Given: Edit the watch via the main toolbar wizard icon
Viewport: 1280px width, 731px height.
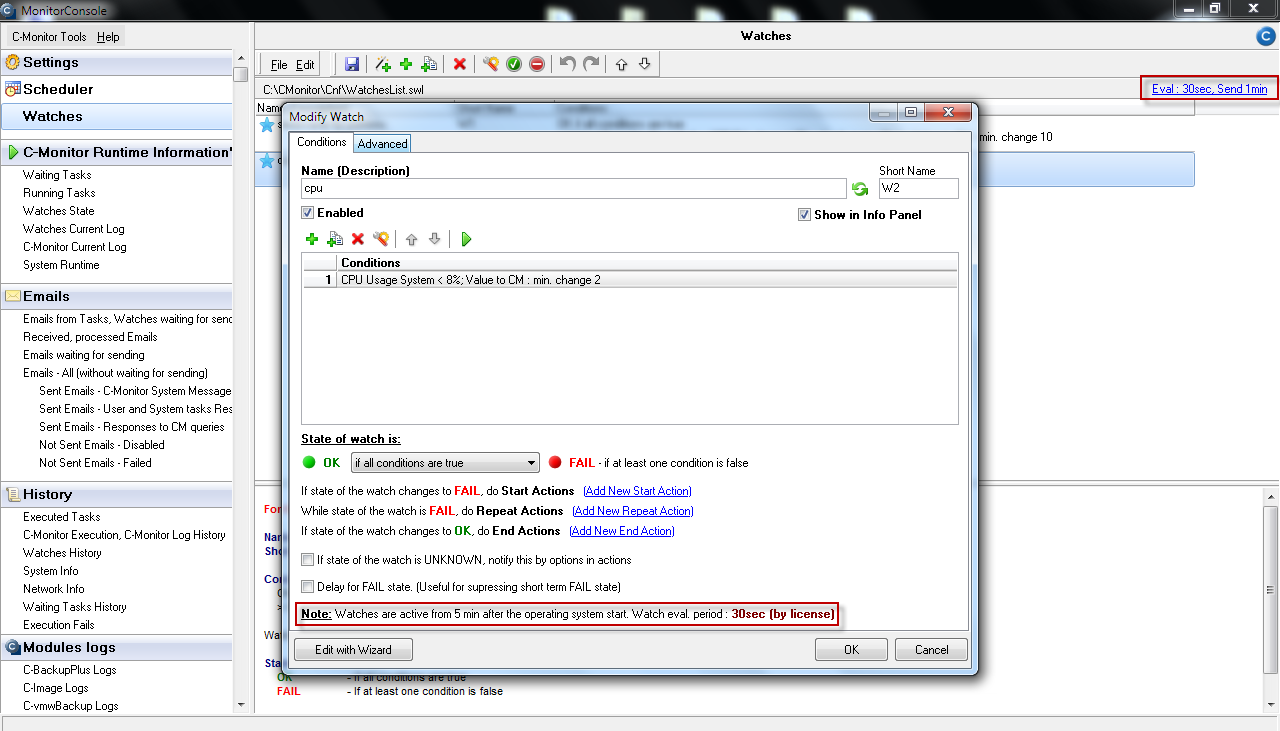Looking at the screenshot, I should (490, 64).
